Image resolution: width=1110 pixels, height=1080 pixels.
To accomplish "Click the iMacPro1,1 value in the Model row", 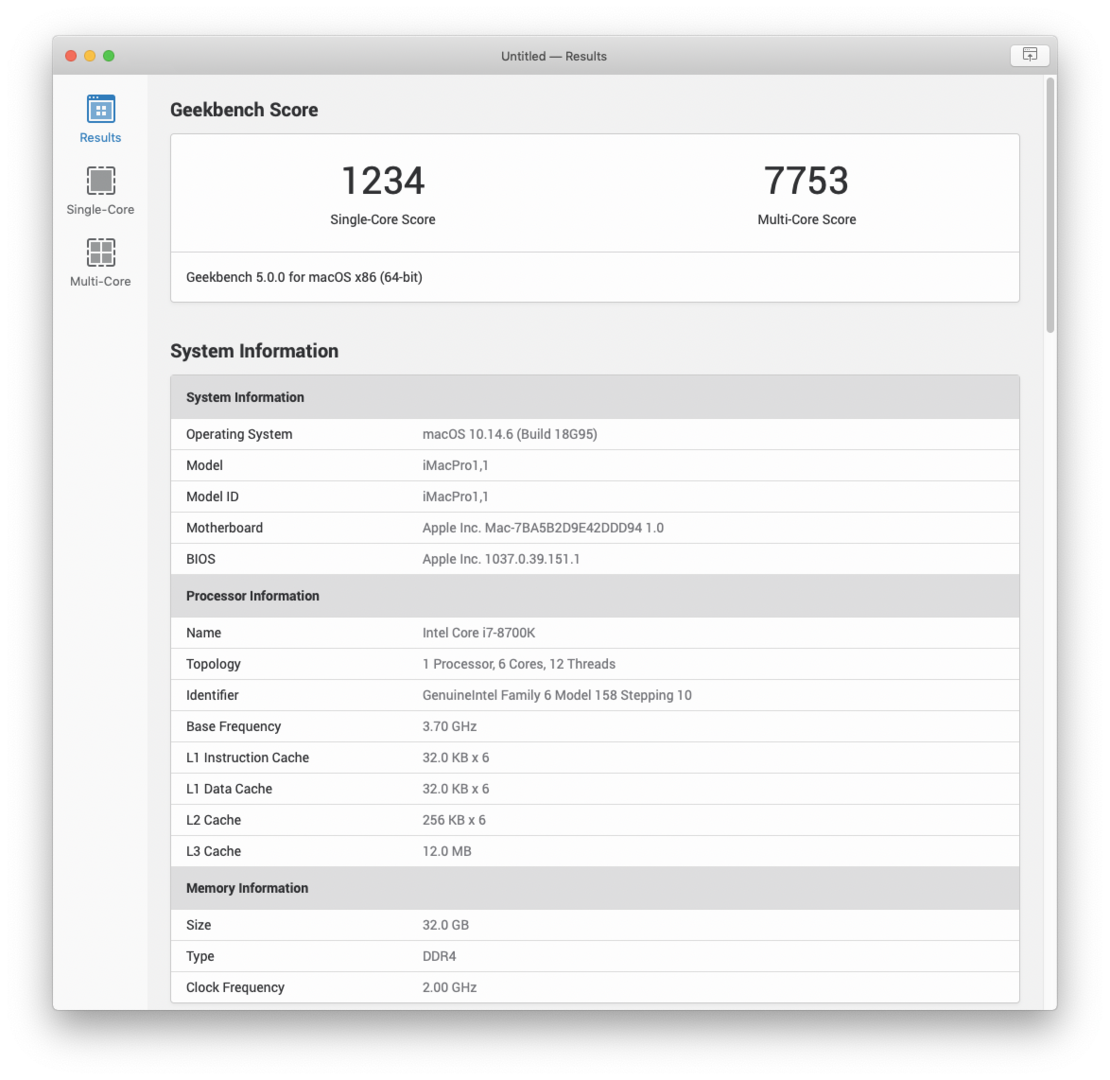I will coord(455,465).
